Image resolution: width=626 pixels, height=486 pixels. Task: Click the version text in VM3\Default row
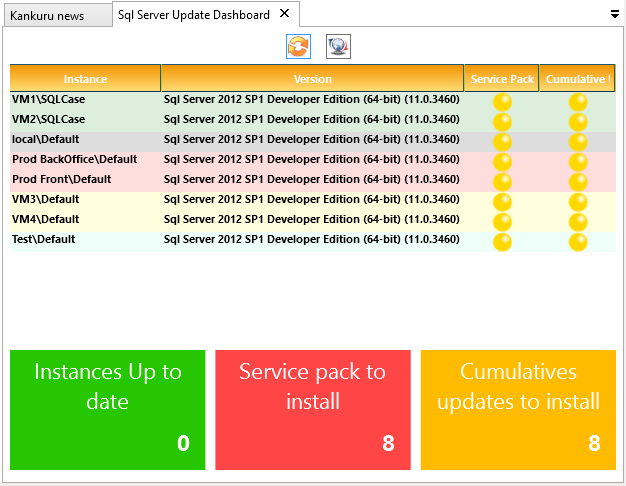[x=312, y=199]
